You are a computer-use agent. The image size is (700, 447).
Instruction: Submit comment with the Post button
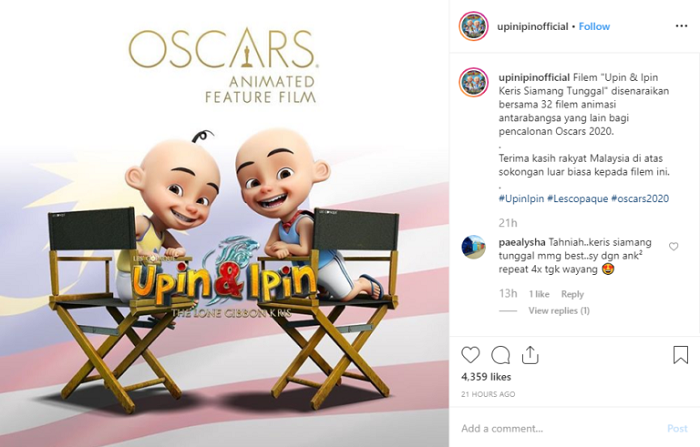pos(677,429)
